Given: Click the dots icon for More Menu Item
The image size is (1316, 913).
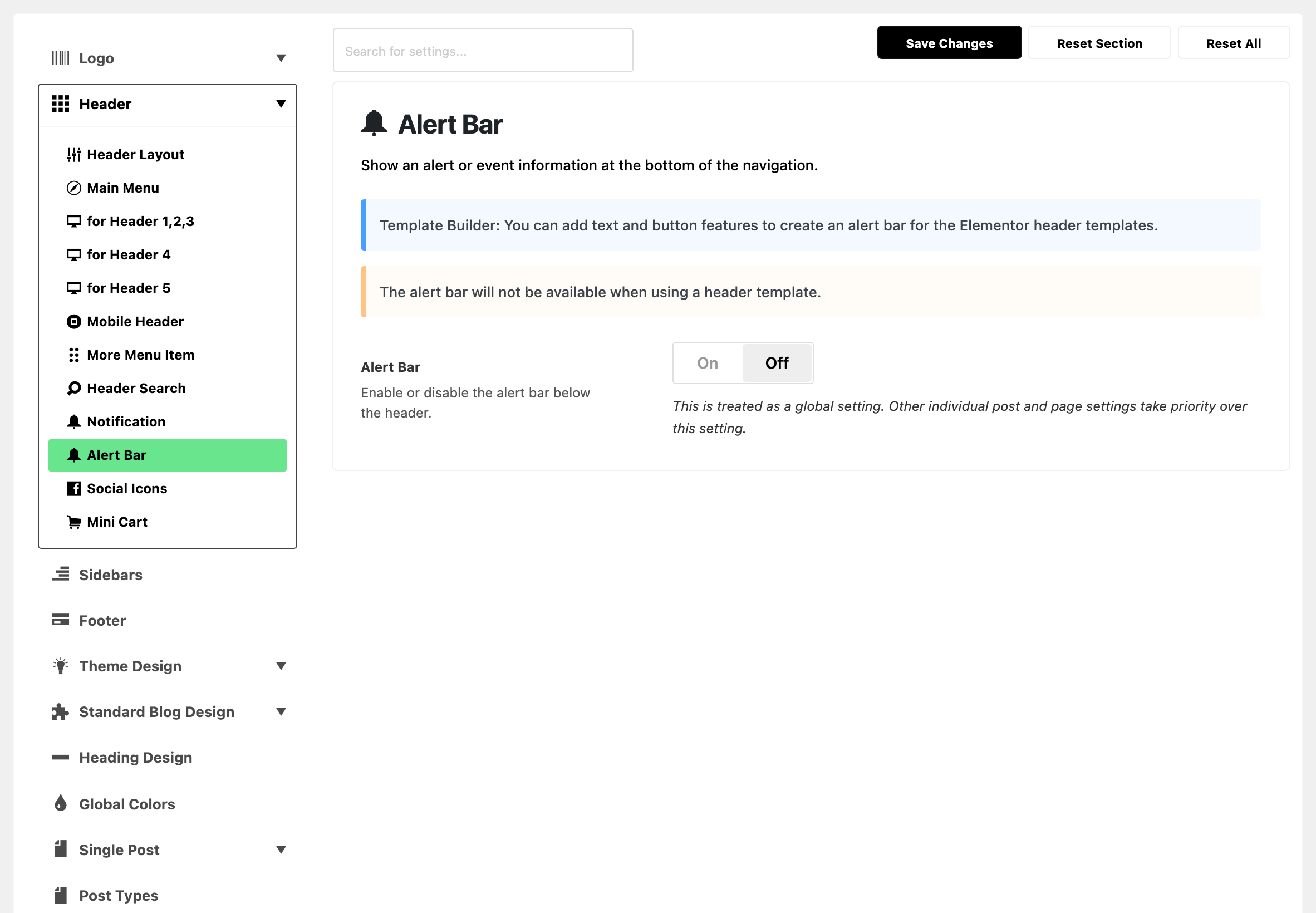Looking at the screenshot, I should tap(74, 355).
